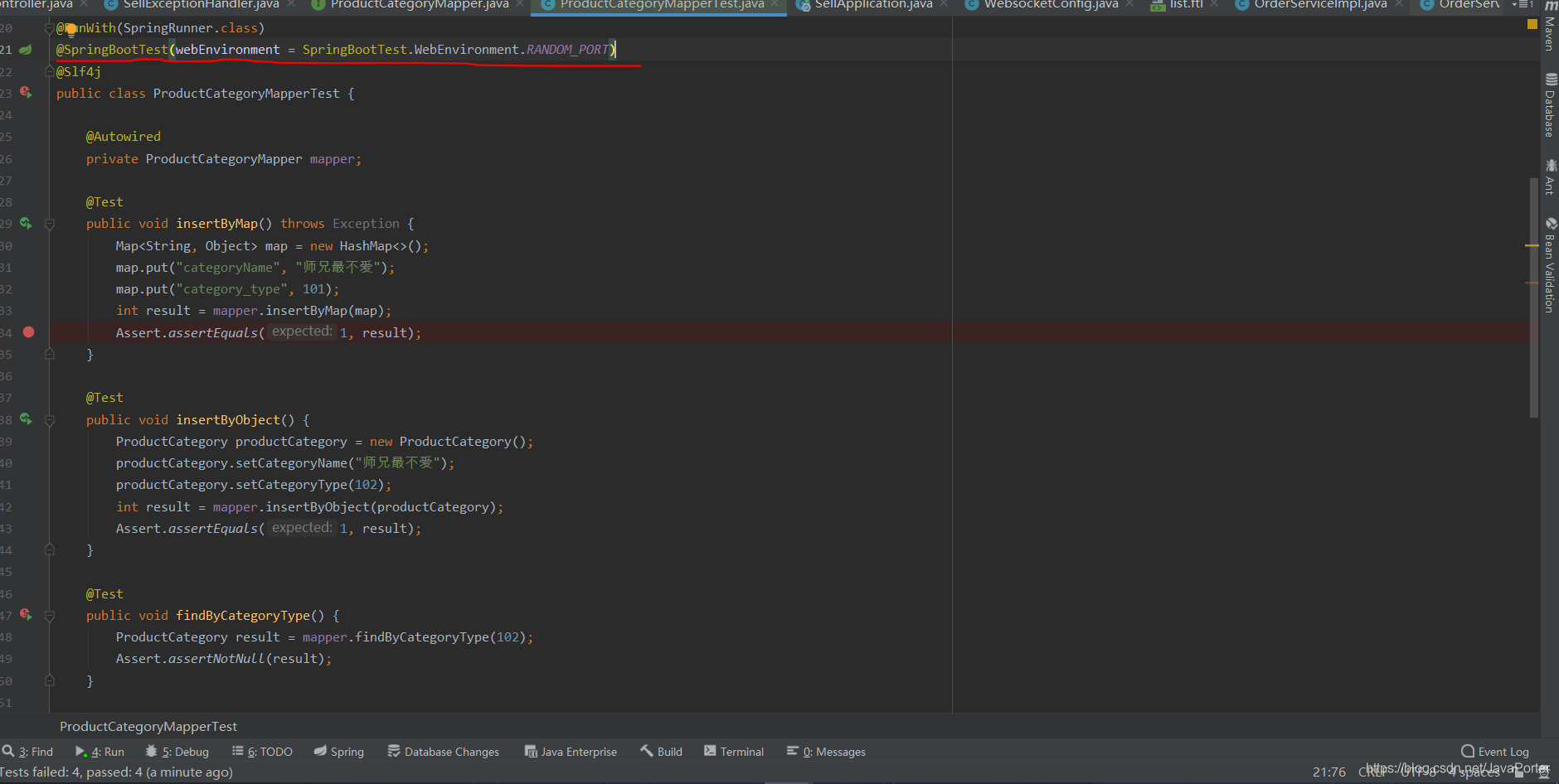Click "category_type" string in map.put
Image resolution: width=1559 pixels, height=784 pixels.
coord(231,289)
